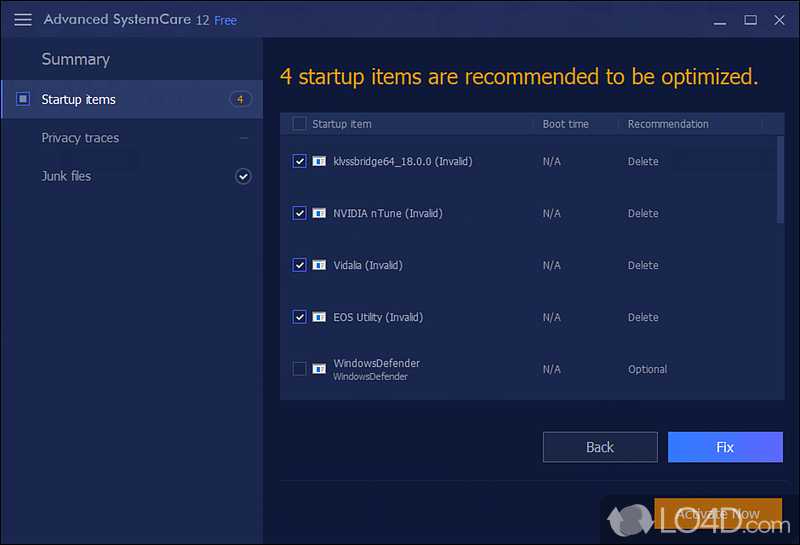The width and height of the screenshot is (800, 545).
Task: Uncheck EOS Utility (Invalid) checkbox
Action: [299, 317]
